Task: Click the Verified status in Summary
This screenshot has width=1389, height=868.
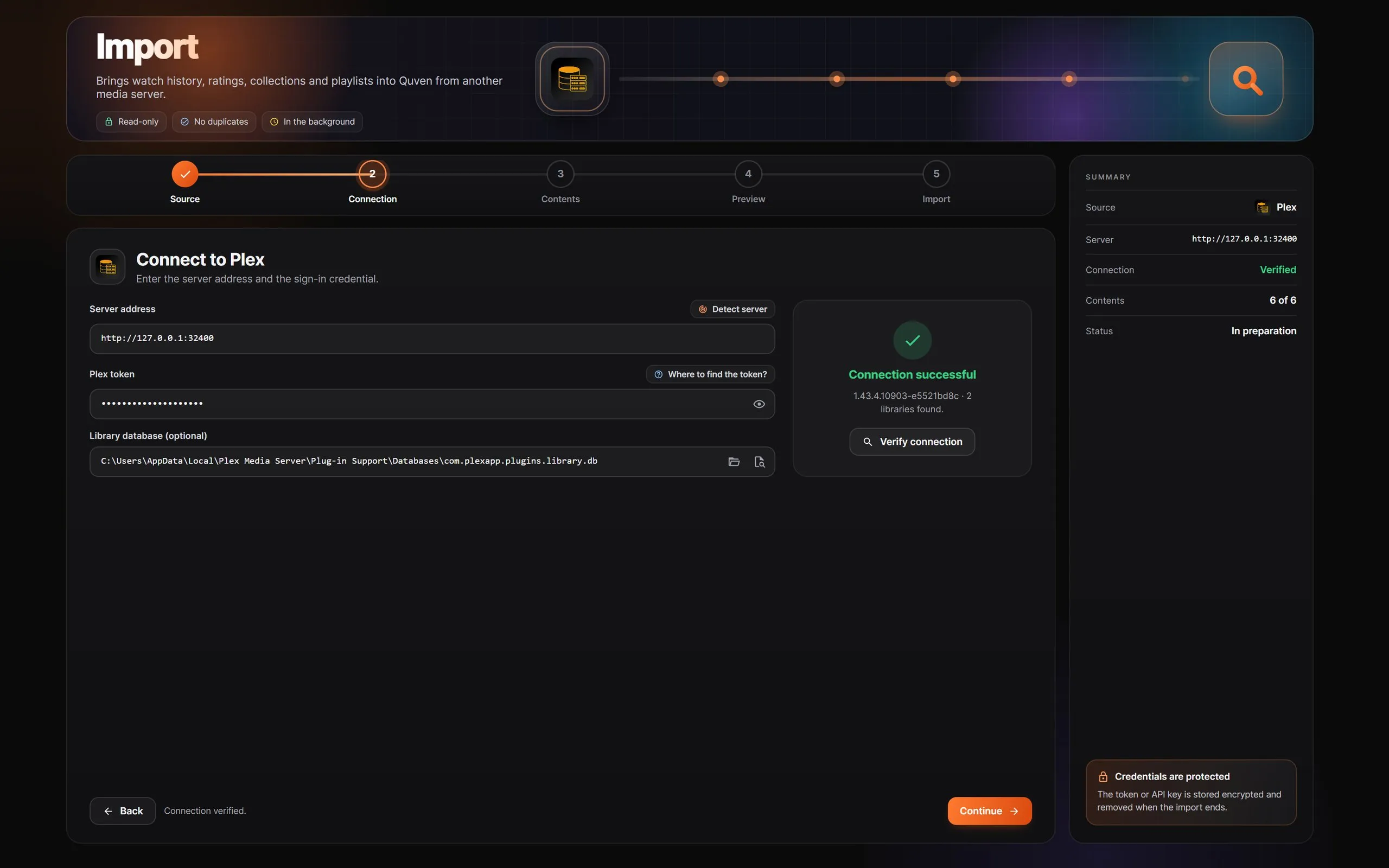Action: click(x=1278, y=270)
